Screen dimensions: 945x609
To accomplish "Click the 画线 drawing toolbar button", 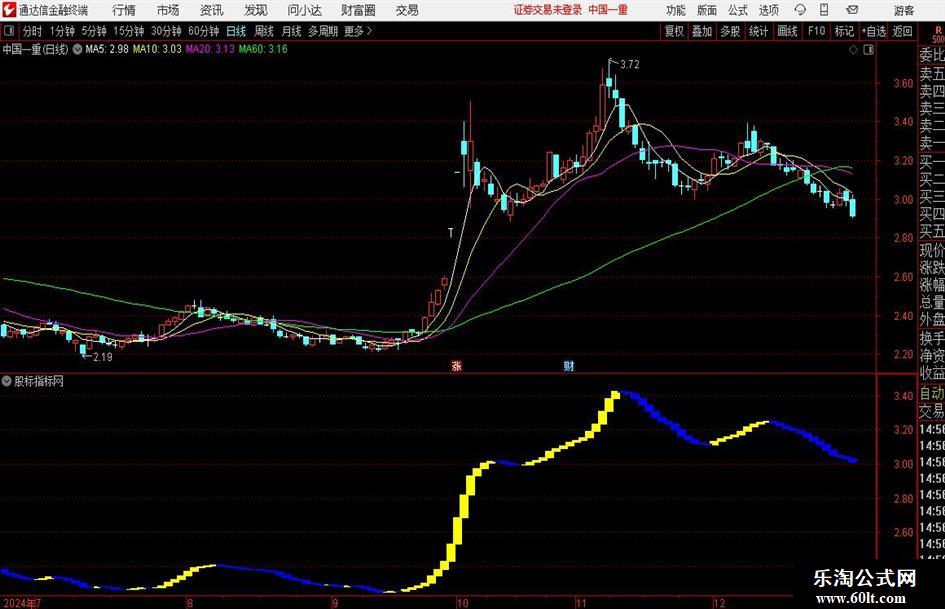I will [x=787, y=31].
